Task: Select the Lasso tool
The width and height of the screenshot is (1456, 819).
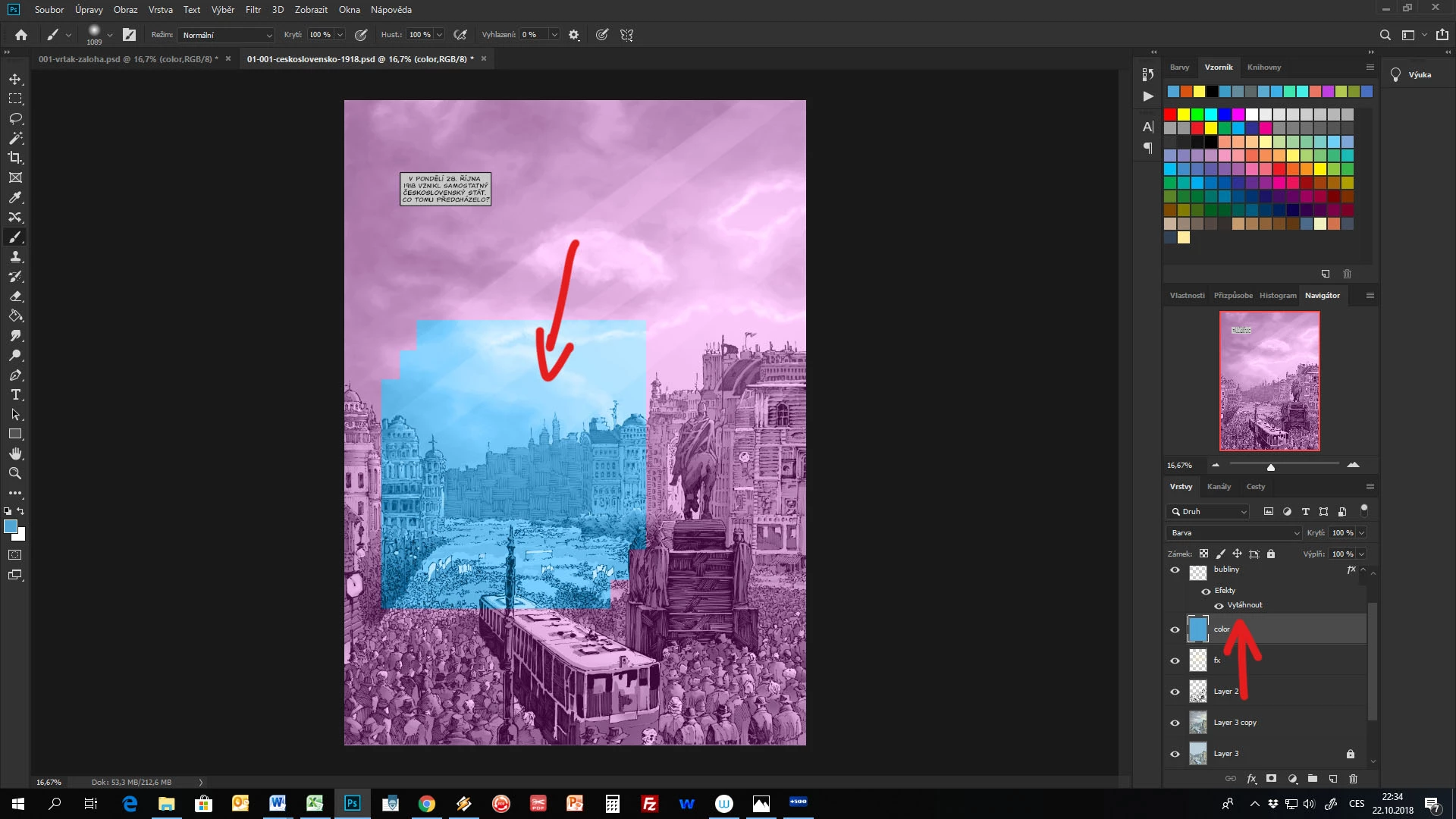Action: 15,118
